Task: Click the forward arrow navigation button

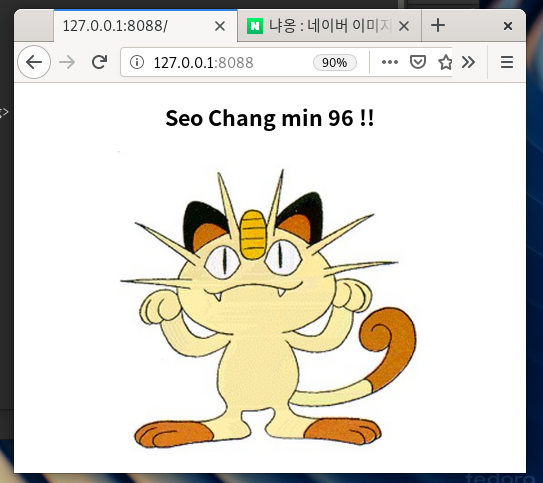Action: pos(67,62)
